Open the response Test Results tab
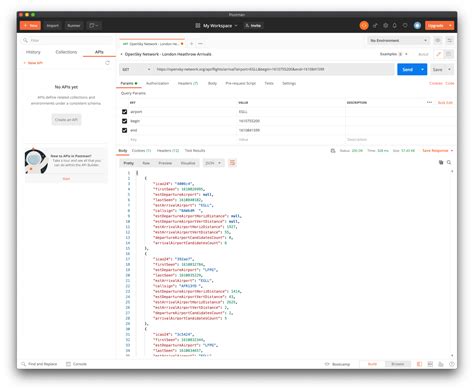 [195, 151]
